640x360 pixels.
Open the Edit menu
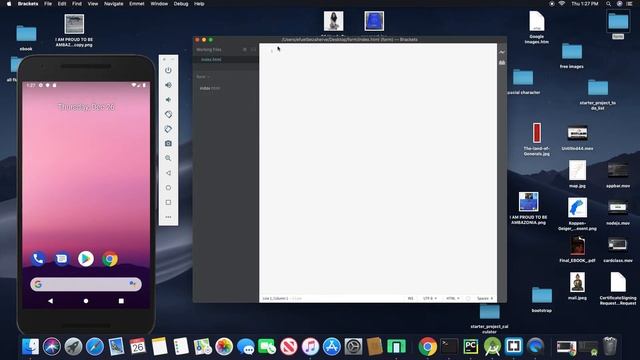pyautogui.click(x=62, y=4)
